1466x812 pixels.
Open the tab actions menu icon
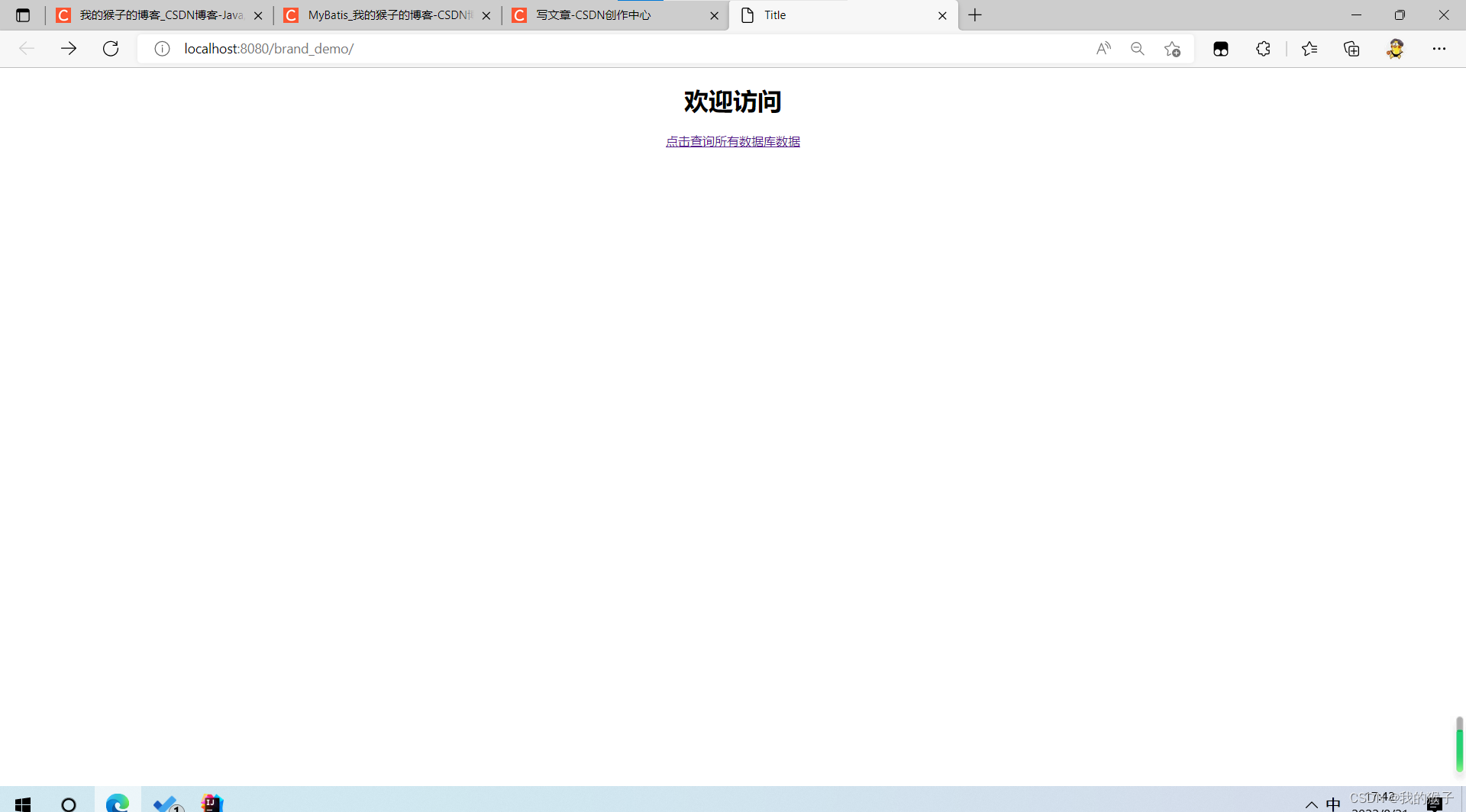(x=23, y=15)
